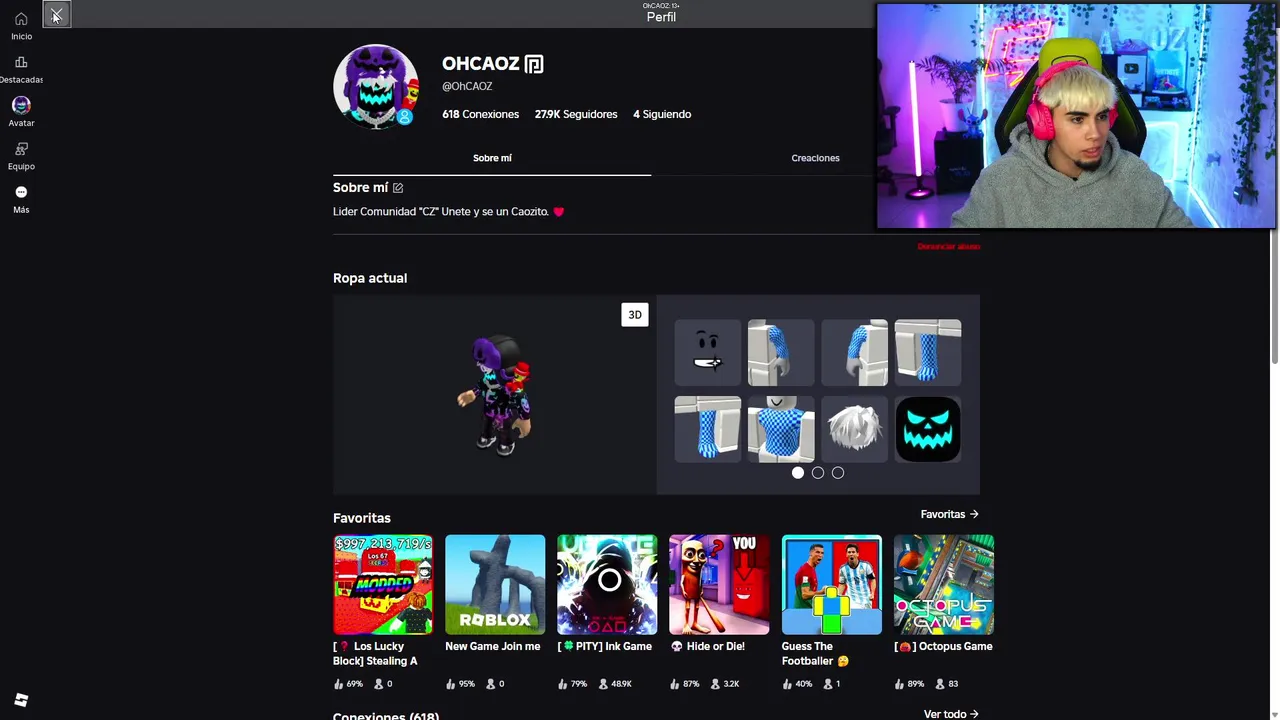Click Denunciar abuso link

point(948,246)
